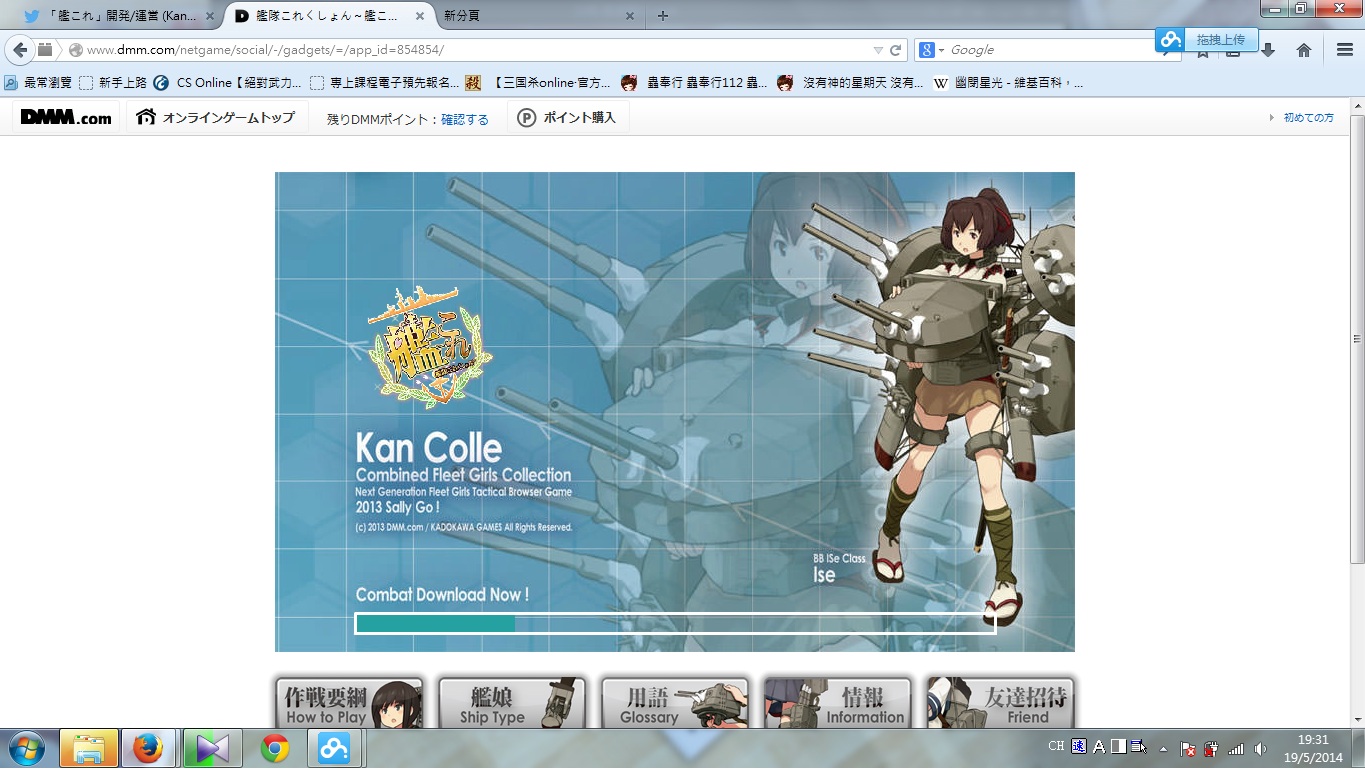The image size is (1365, 772).
Task: Click the page vertical scrollbar
Action: (1357, 340)
